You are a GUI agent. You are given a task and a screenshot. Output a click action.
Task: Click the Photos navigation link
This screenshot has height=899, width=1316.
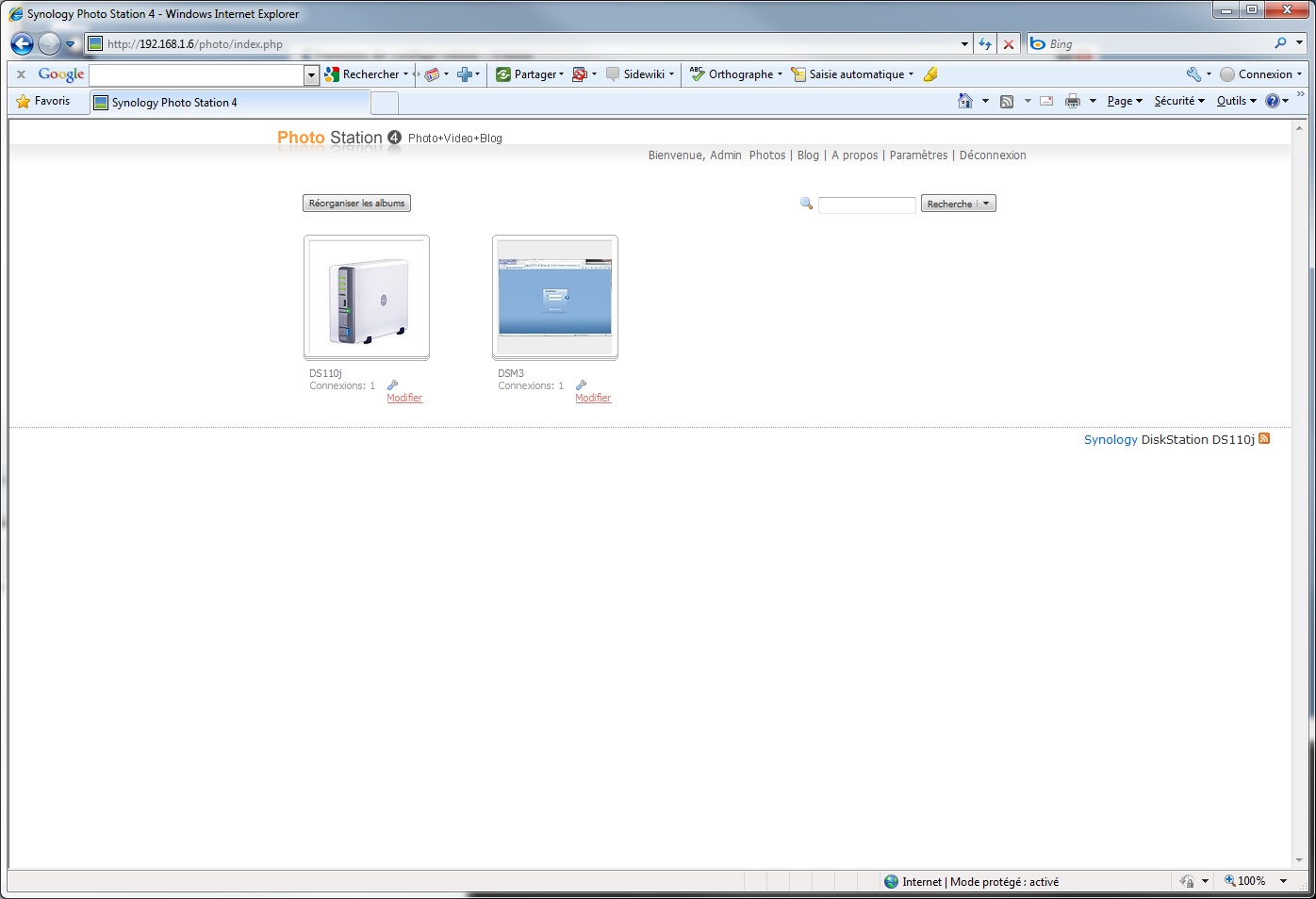767,155
